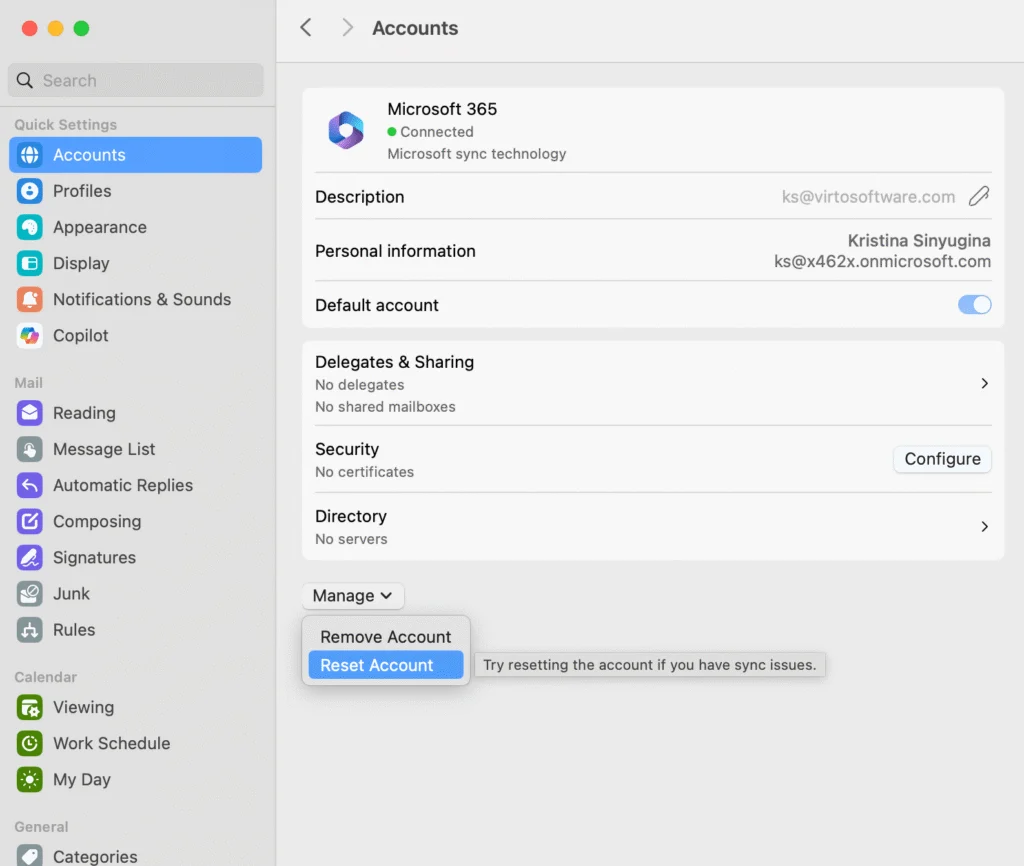This screenshot has height=866, width=1024.
Task: Open the Signatures icon
Action: [x=29, y=558]
